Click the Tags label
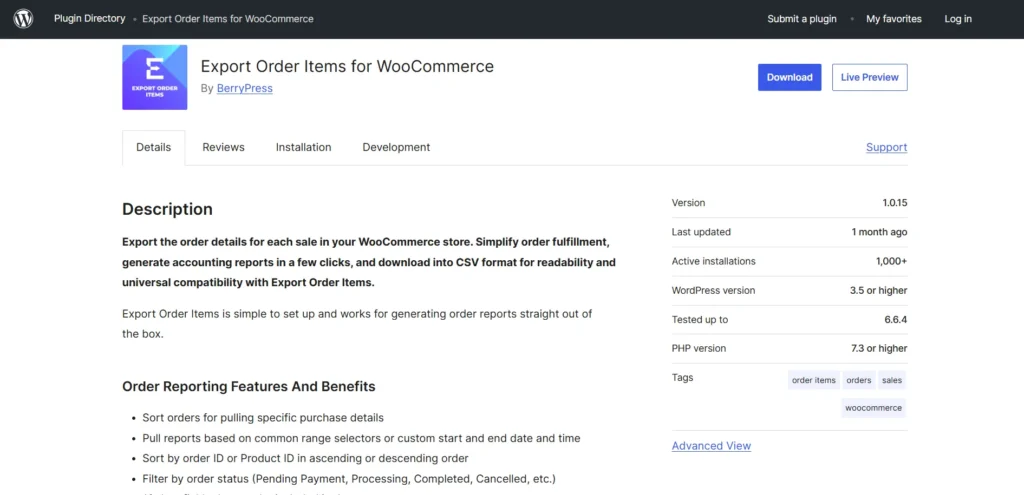Screen dimensions: 1024x495 (682, 377)
